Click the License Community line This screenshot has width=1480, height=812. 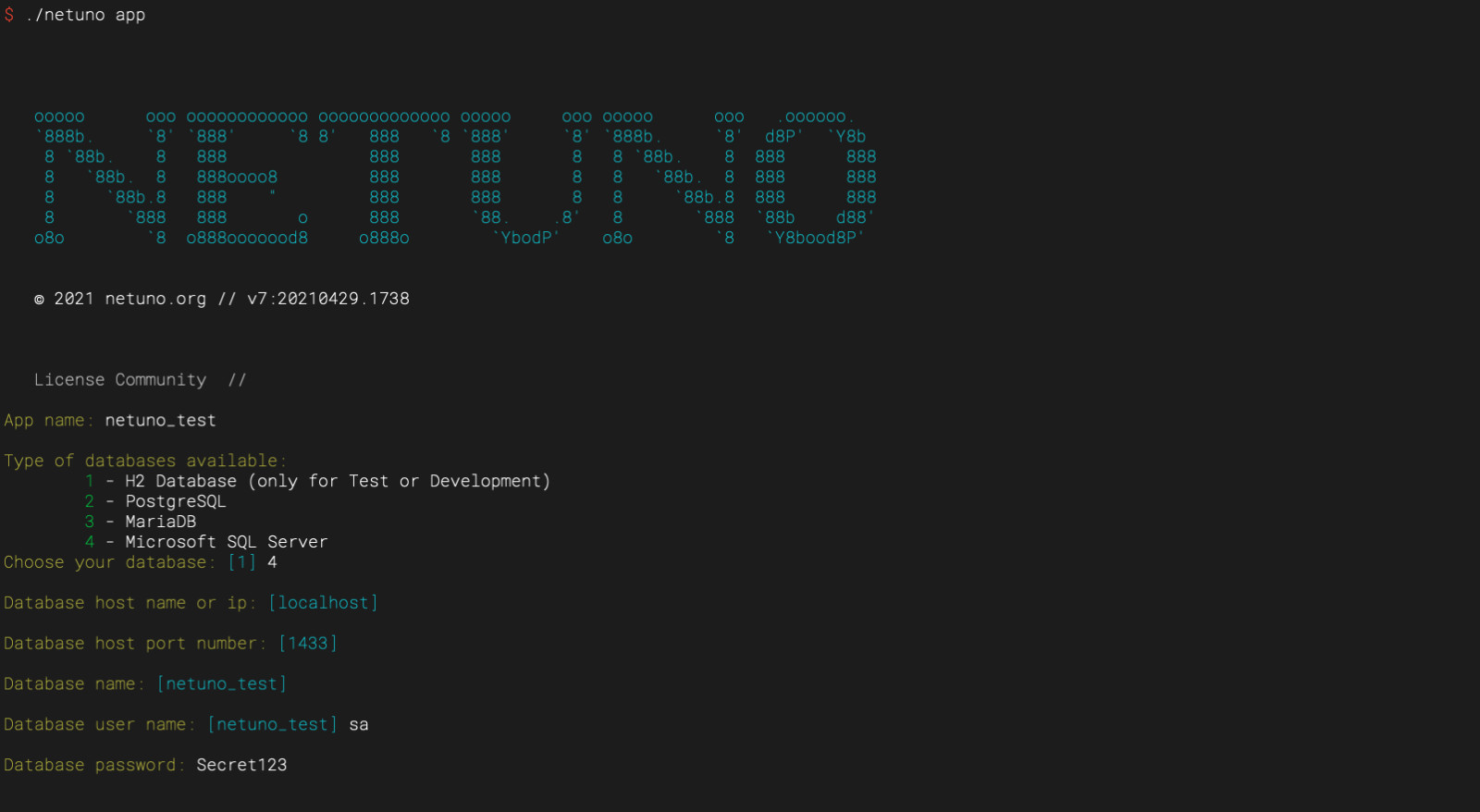[140, 380]
